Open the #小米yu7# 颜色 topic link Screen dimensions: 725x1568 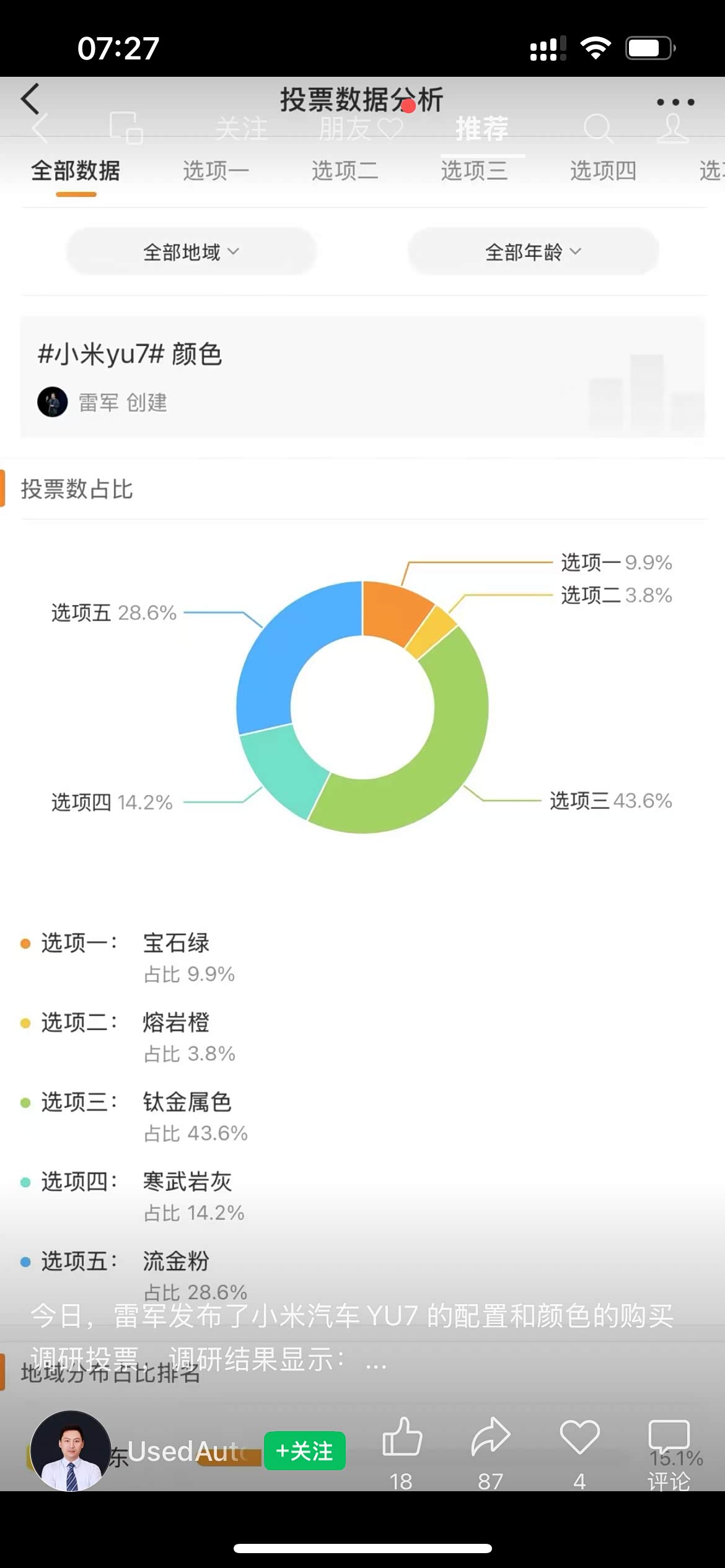pos(130,354)
